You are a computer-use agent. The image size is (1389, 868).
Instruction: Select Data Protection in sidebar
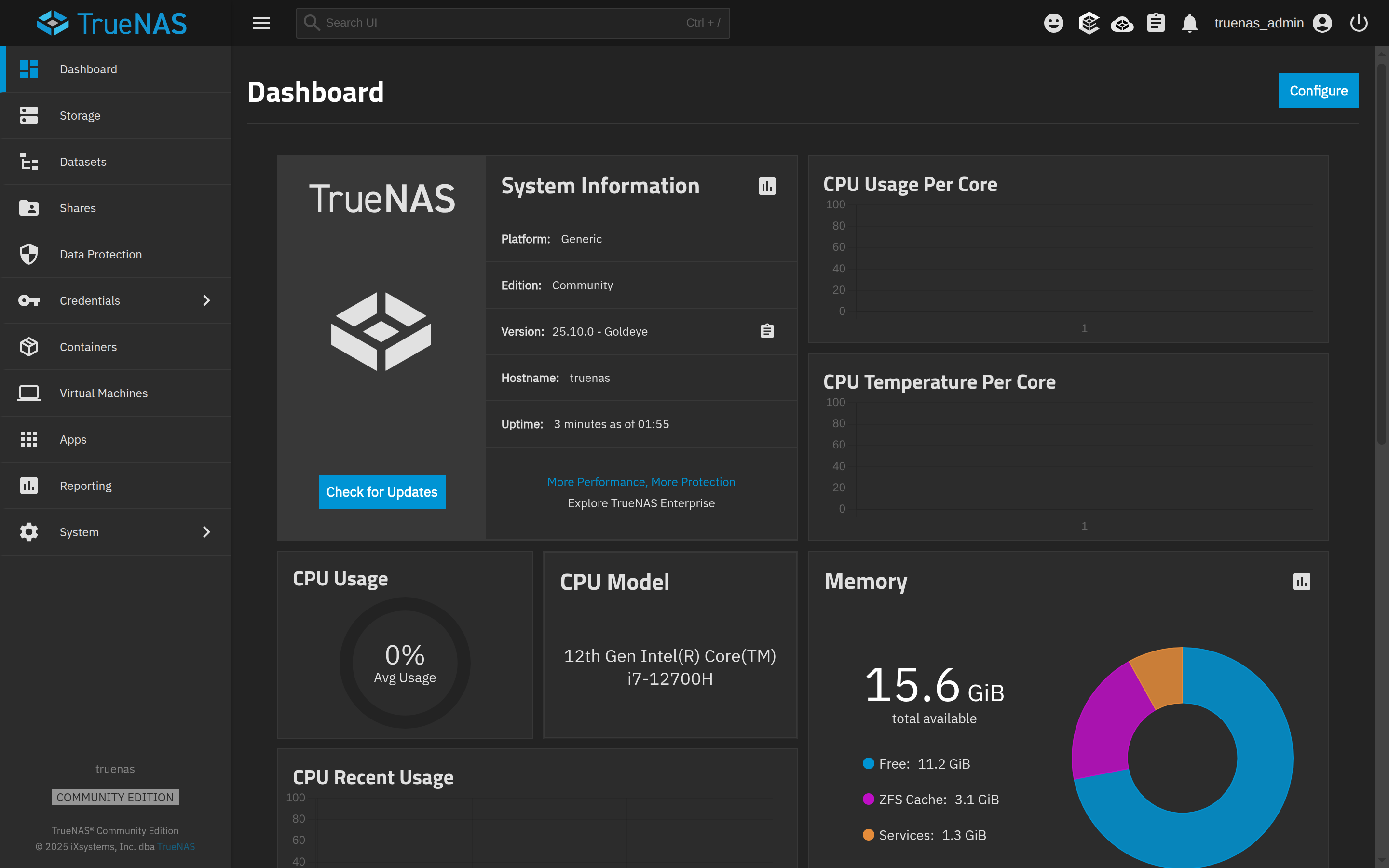(116, 254)
